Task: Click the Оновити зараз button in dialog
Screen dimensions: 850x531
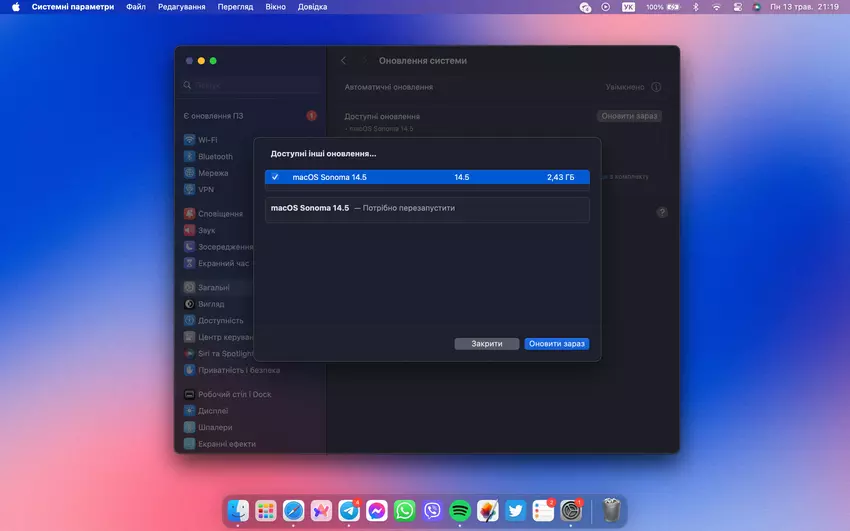Action: [556, 344]
